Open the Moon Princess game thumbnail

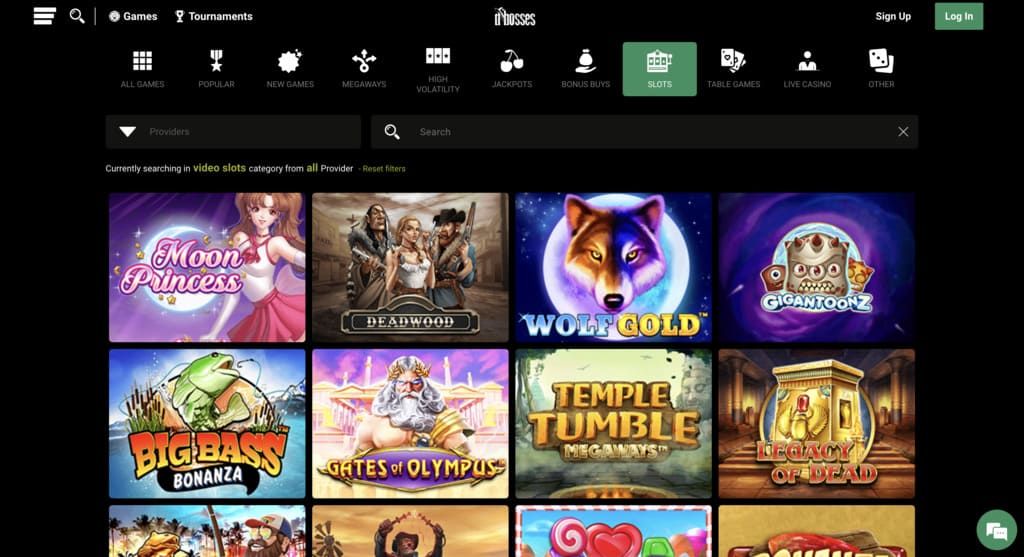pyautogui.click(x=207, y=267)
